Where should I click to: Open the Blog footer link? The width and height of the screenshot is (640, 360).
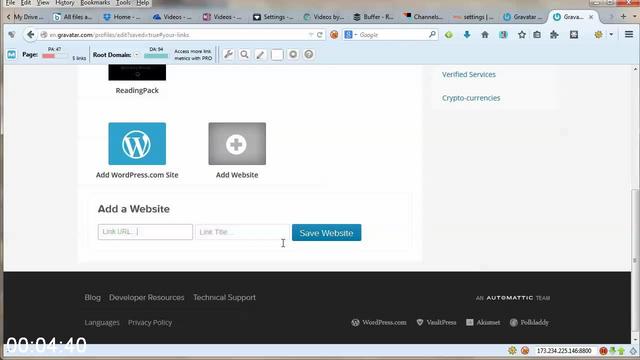click(92, 298)
